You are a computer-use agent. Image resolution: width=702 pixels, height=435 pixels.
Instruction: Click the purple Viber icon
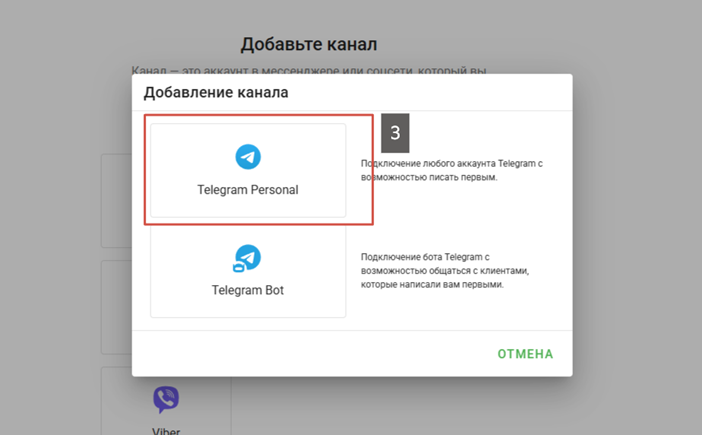166,400
